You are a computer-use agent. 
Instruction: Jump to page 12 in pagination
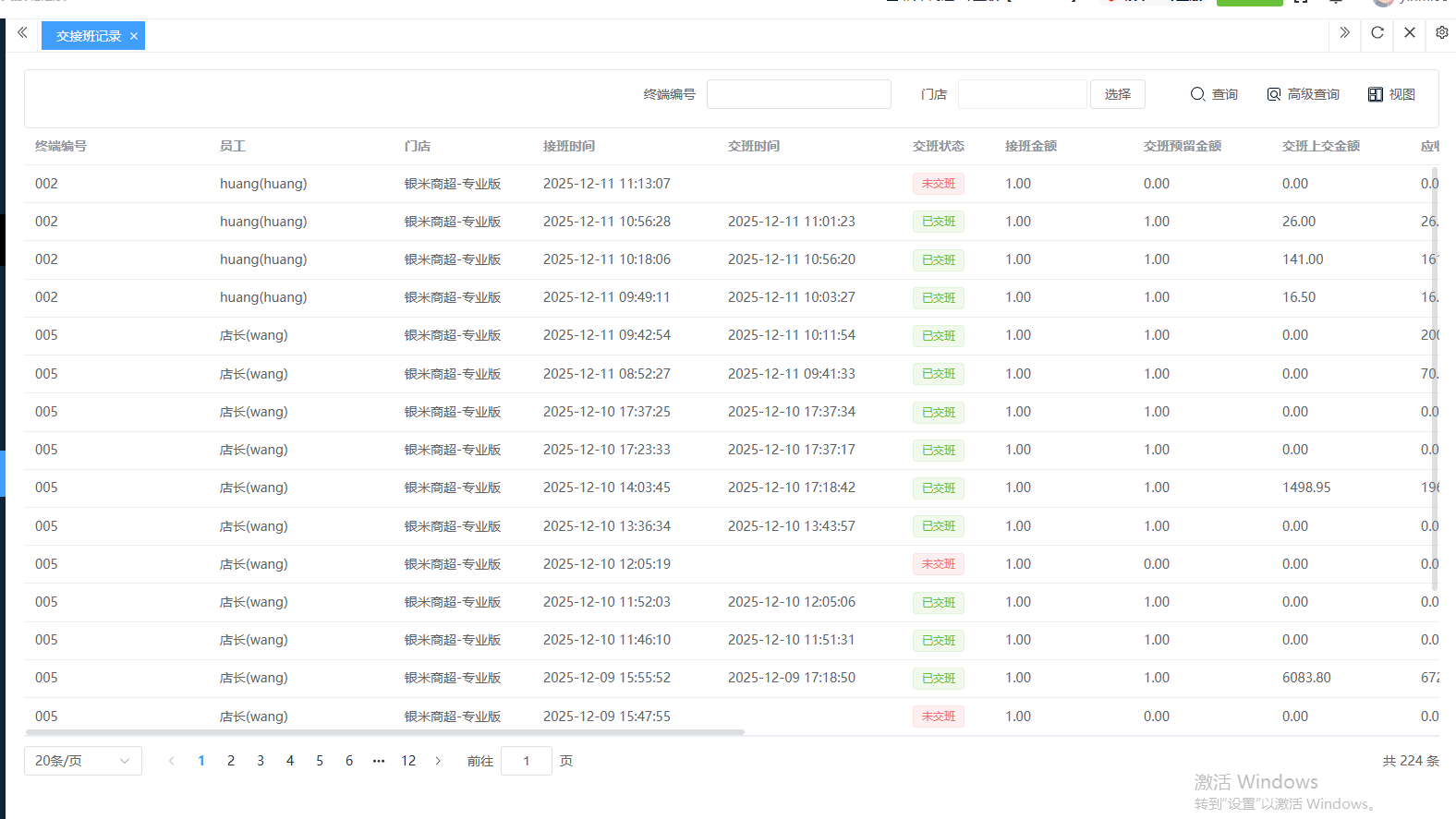(408, 761)
